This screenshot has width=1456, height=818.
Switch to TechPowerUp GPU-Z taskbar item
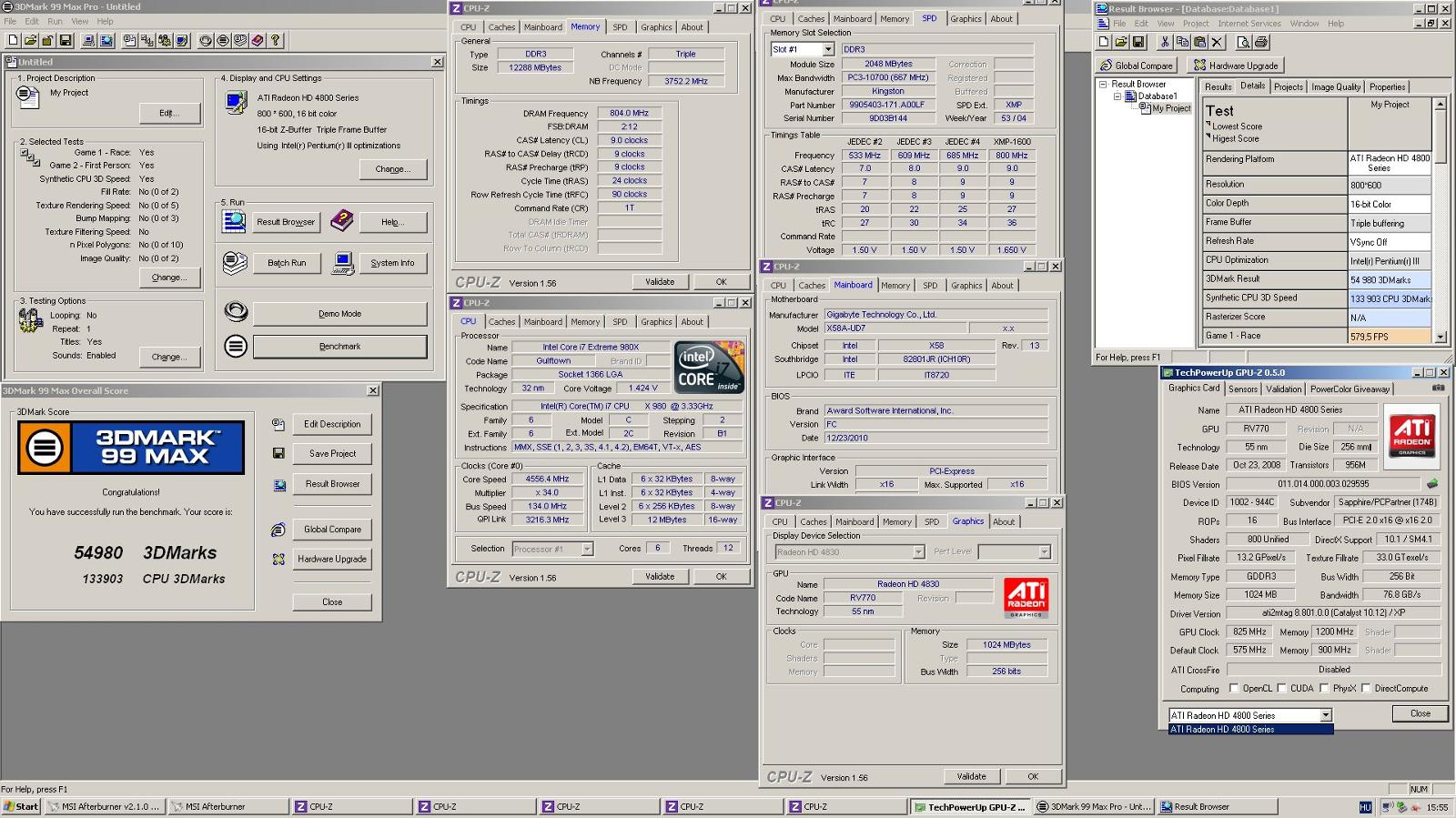[x=970, y=806]
